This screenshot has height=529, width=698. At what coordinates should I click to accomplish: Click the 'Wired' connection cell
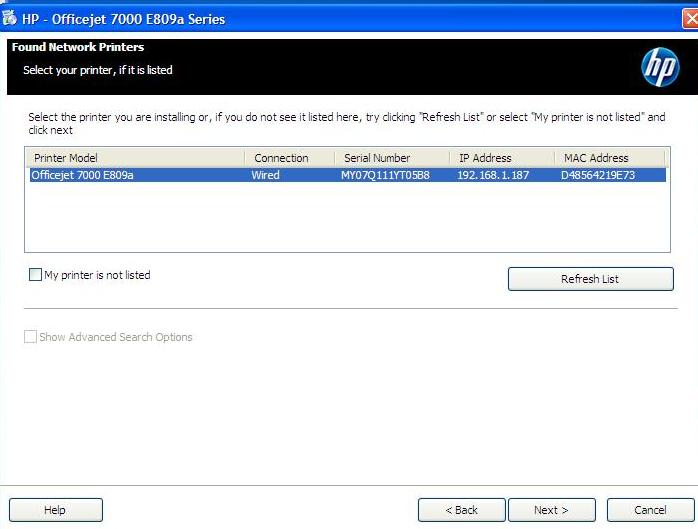[x=265, y=175]
